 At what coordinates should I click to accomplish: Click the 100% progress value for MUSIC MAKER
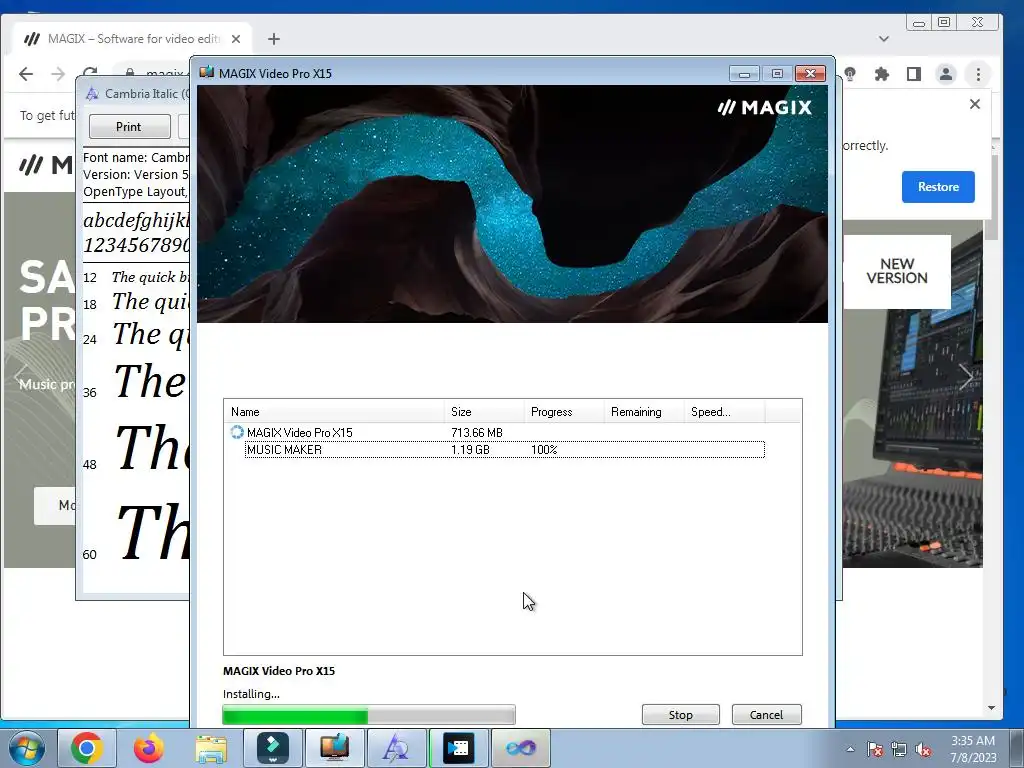point(544,449)
